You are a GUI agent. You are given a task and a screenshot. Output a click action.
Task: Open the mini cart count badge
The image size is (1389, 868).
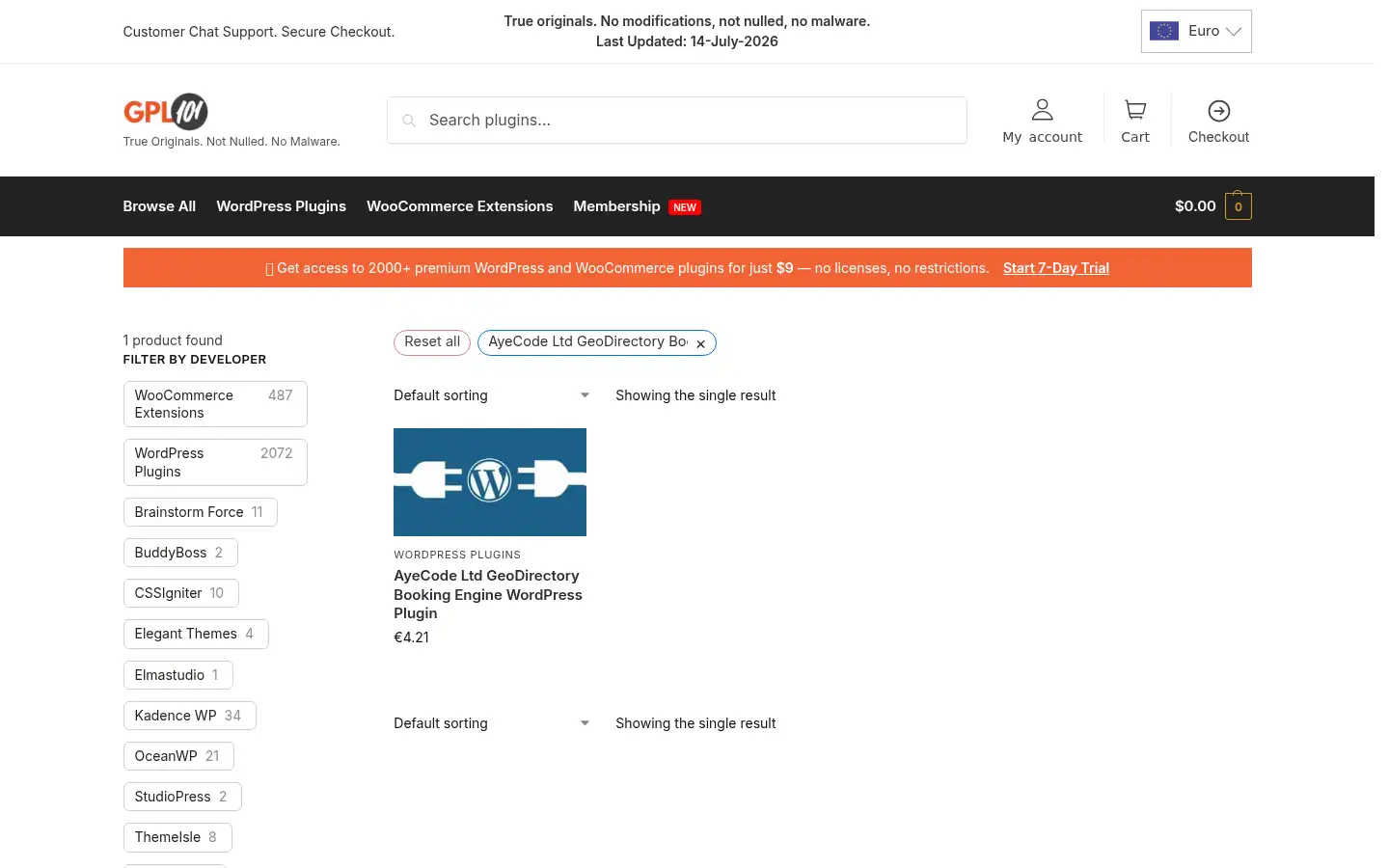[x=1239, y=206]
